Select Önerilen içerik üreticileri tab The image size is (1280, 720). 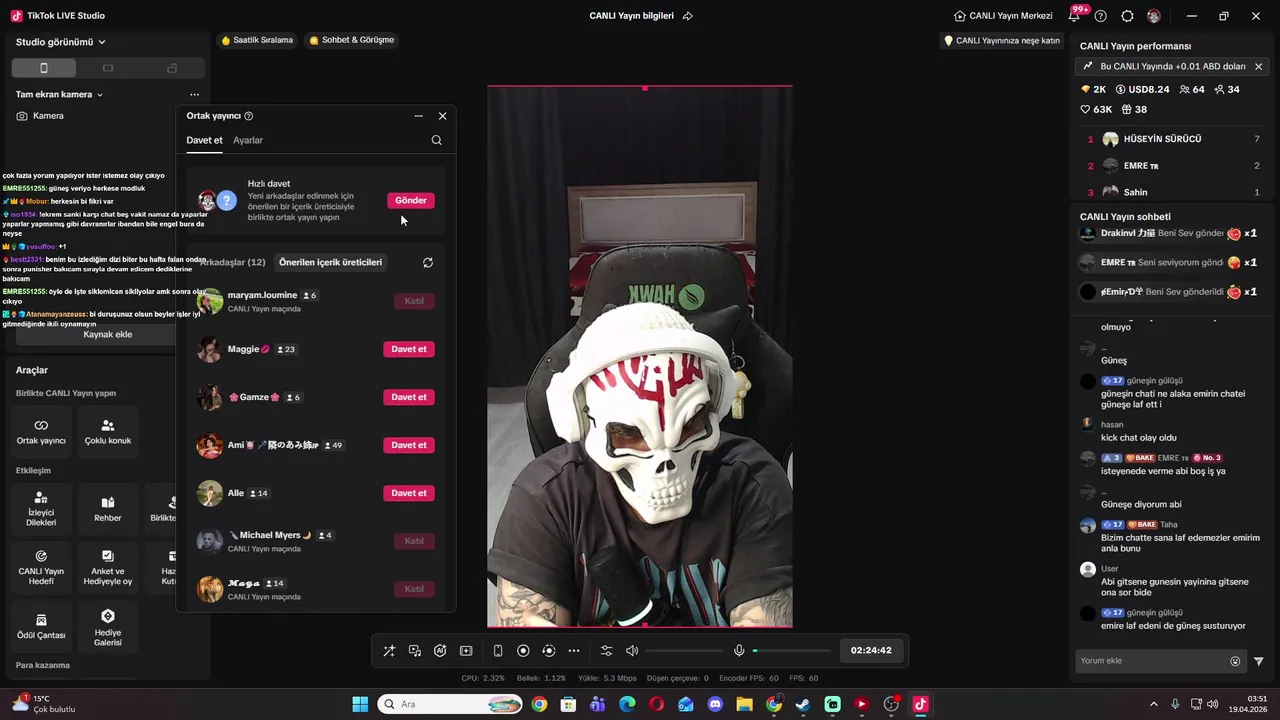[330, 262]
